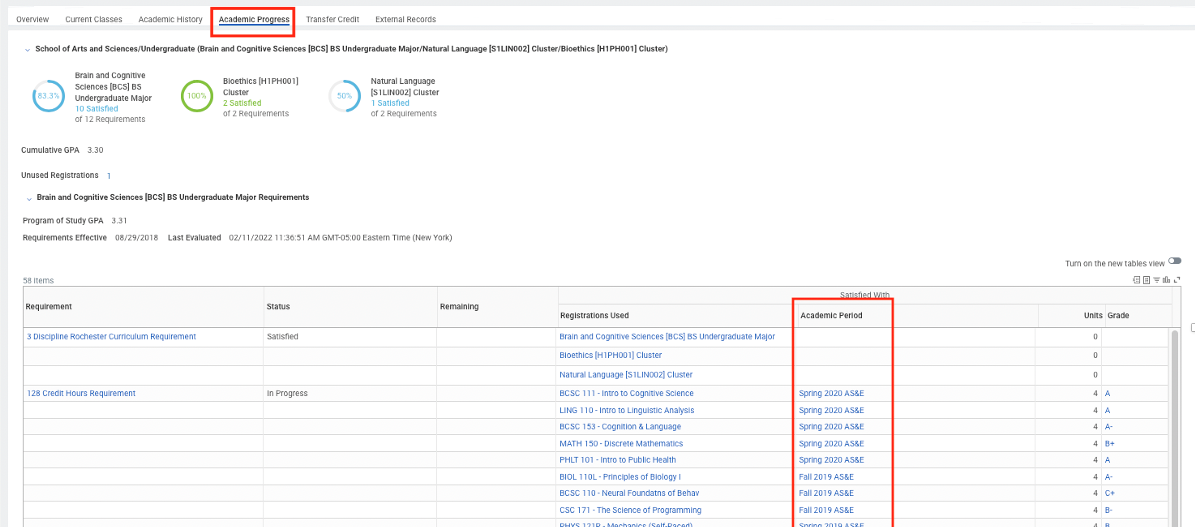Switch to the Overview tab

33,19
